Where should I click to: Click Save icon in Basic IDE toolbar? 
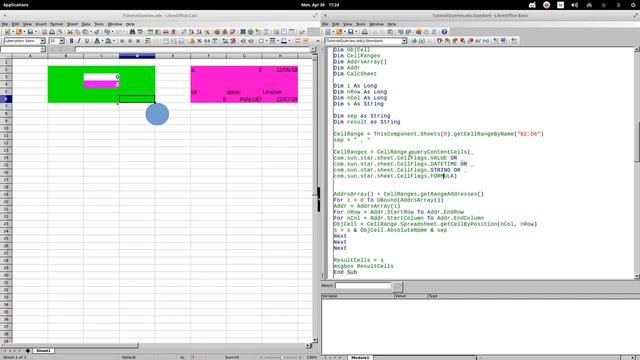click(350, 32)
